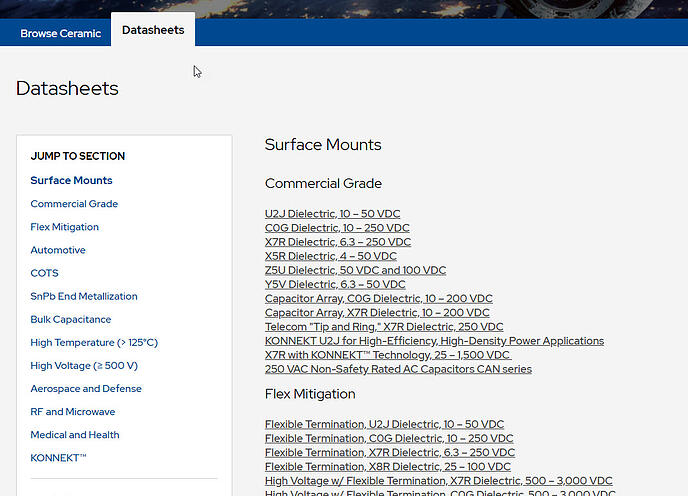Open Telecom "Tip and Ring," X7R datasheet
Screen dimensions: 688x496
[x=384, y=327]
